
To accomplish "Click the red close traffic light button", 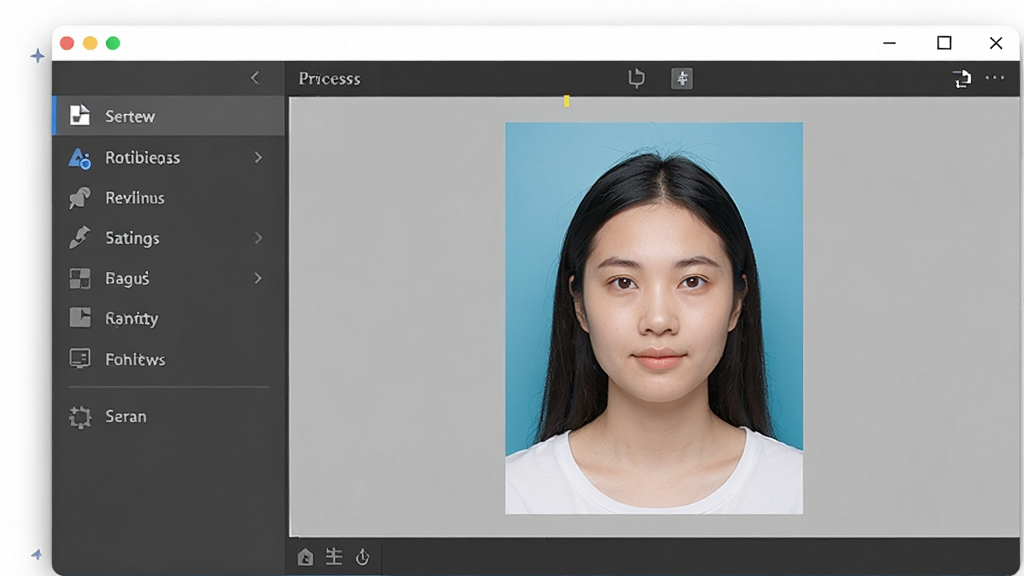I will click(x=67, y=43).
